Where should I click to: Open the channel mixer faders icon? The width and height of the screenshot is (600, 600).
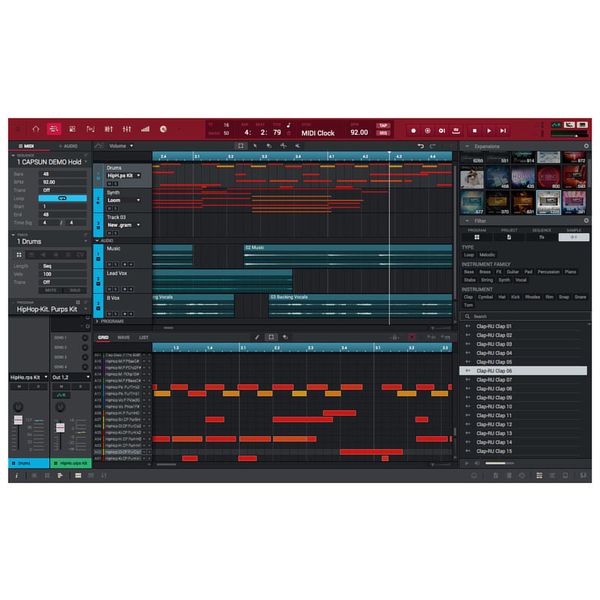(x=109, y=129)
